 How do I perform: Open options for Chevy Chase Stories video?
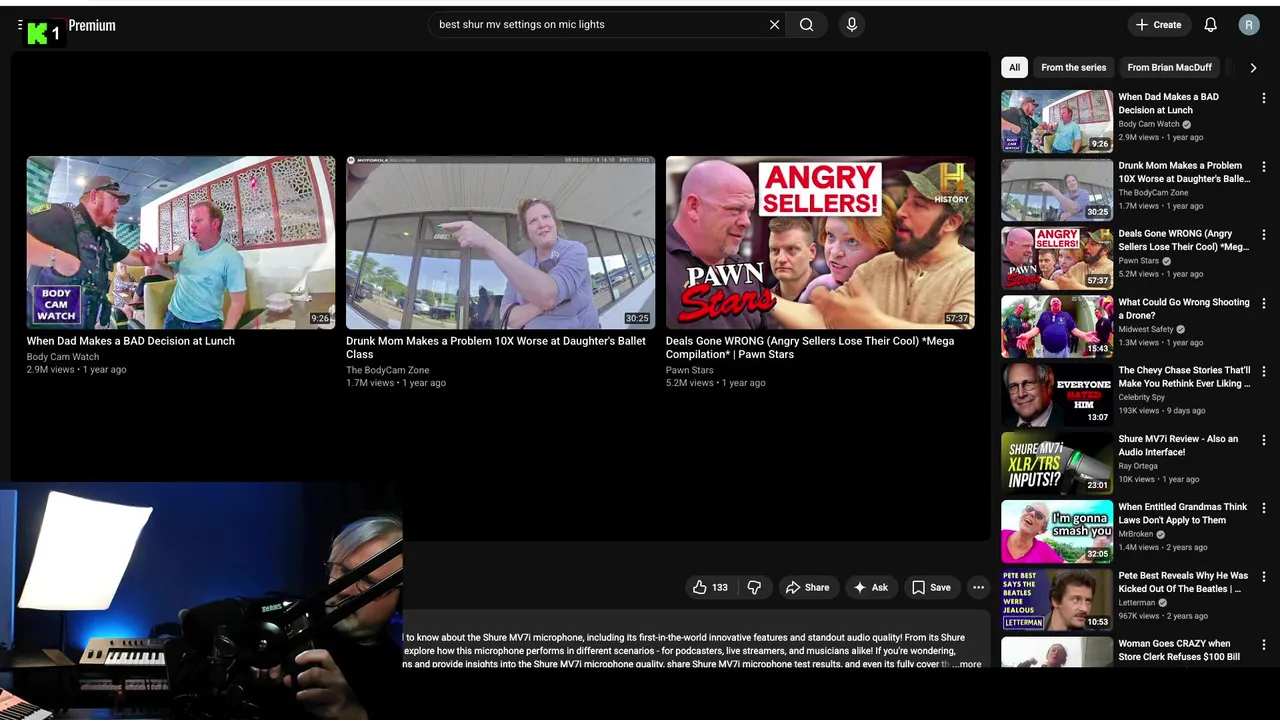click(x=1264, y=371)
